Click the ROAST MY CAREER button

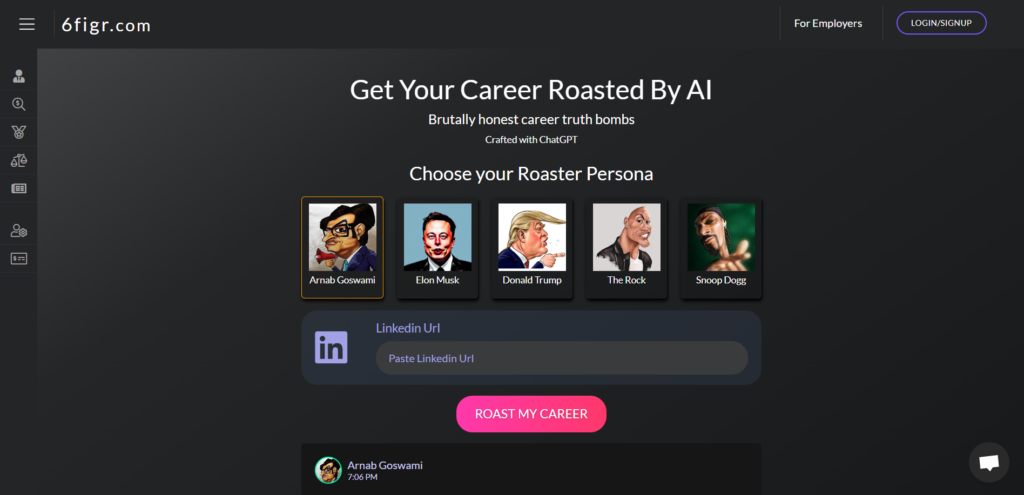(531, 414)
